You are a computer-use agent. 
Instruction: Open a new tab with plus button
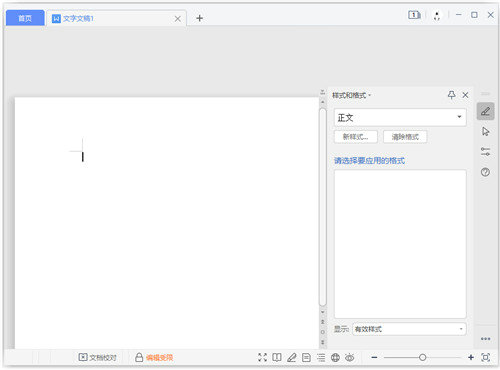pos(199,18)
